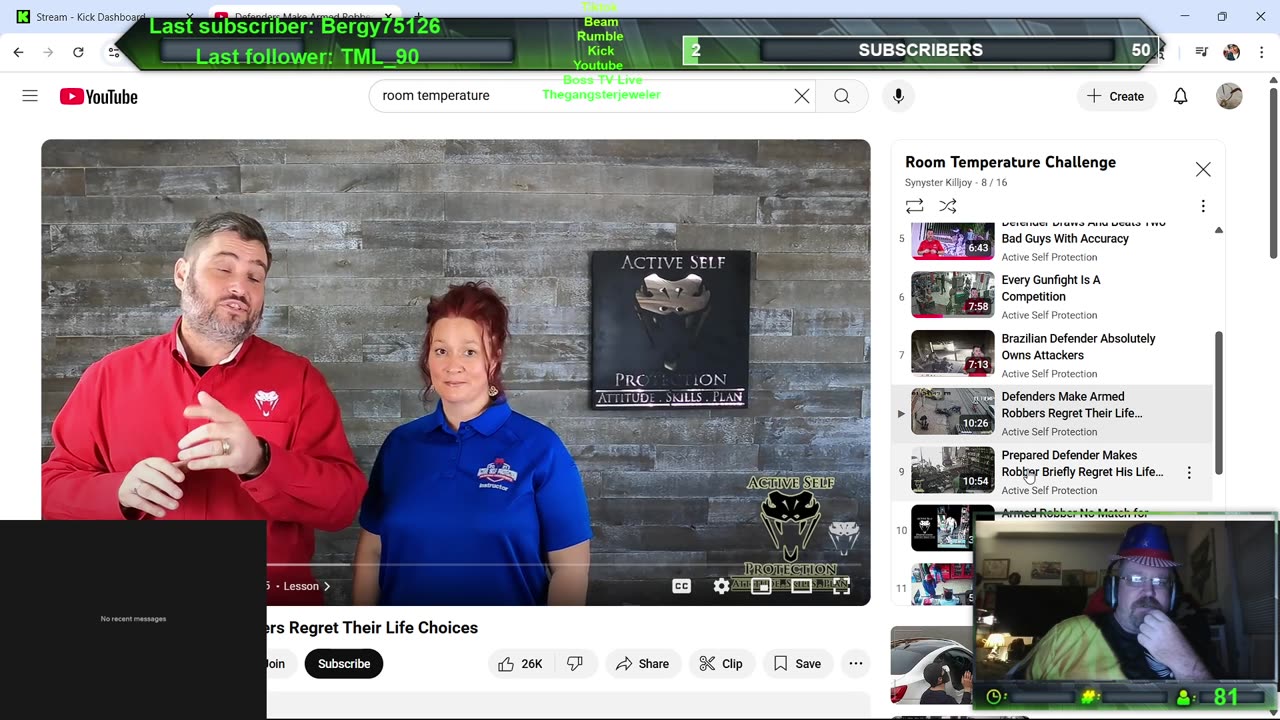Start voice search with microphone icon

pos(898,96)
